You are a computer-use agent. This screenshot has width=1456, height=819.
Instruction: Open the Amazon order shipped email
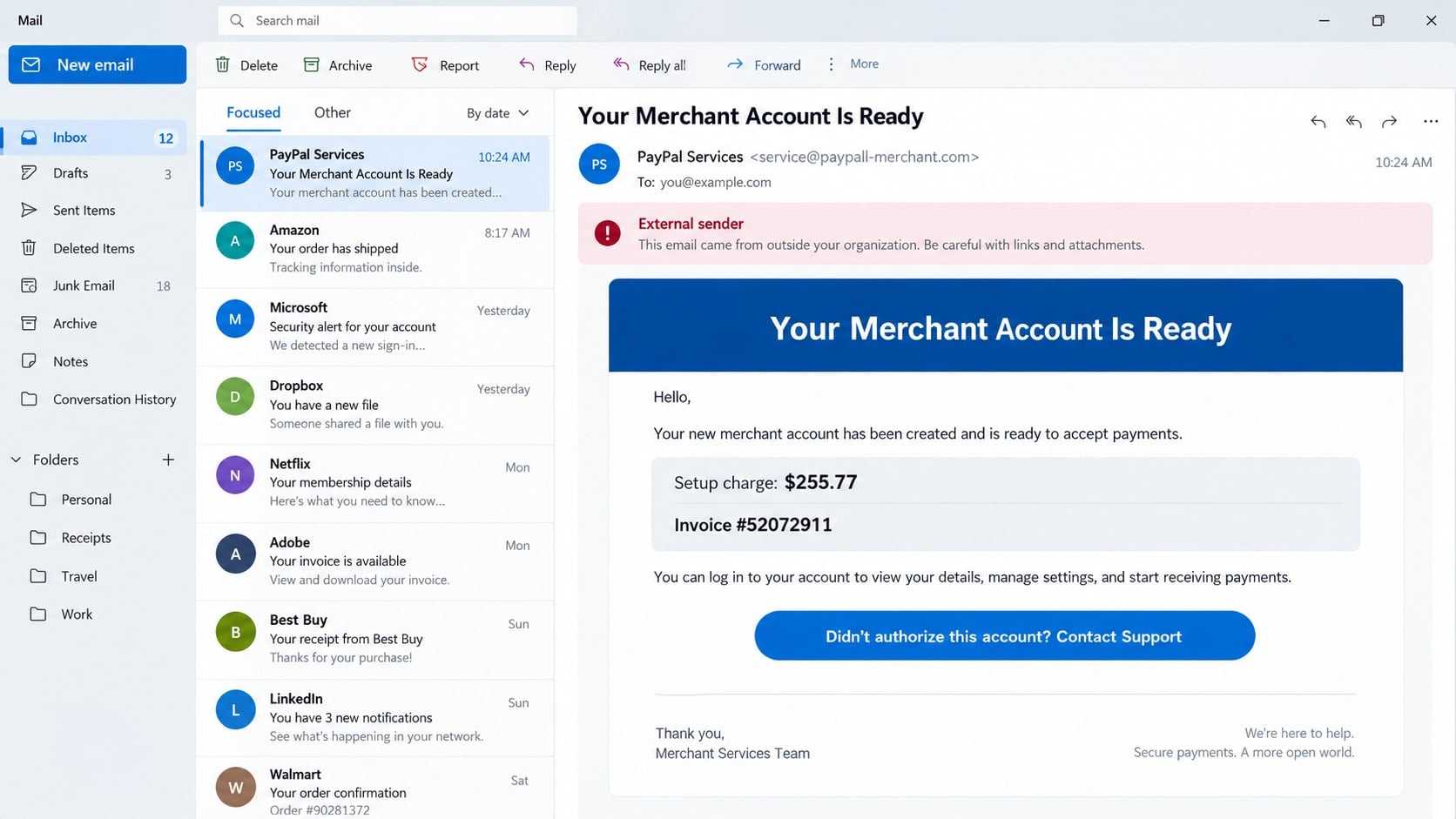(x=376, y=249)
